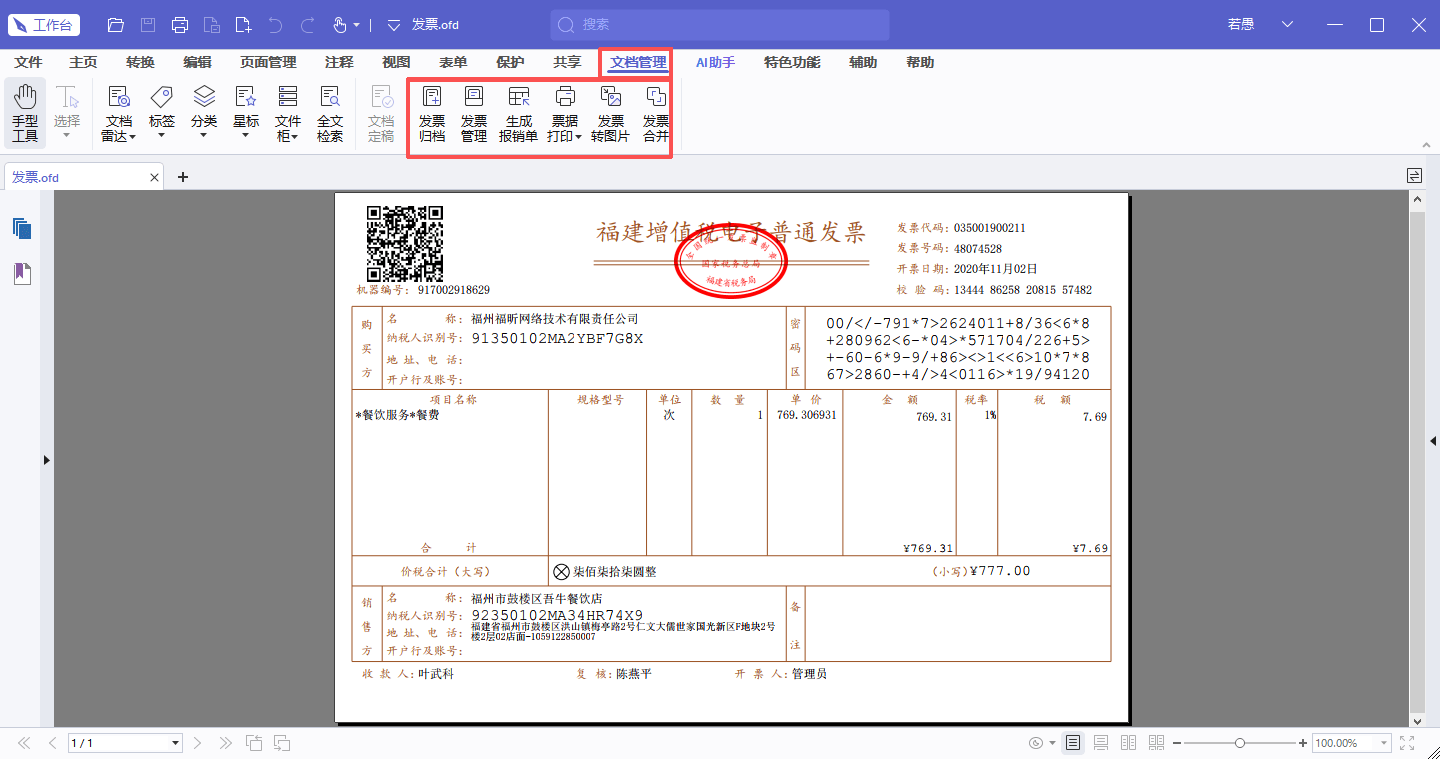Open the bookmarks panel in left sidebar
The image size is (1440, 759).
pos(22,273)
